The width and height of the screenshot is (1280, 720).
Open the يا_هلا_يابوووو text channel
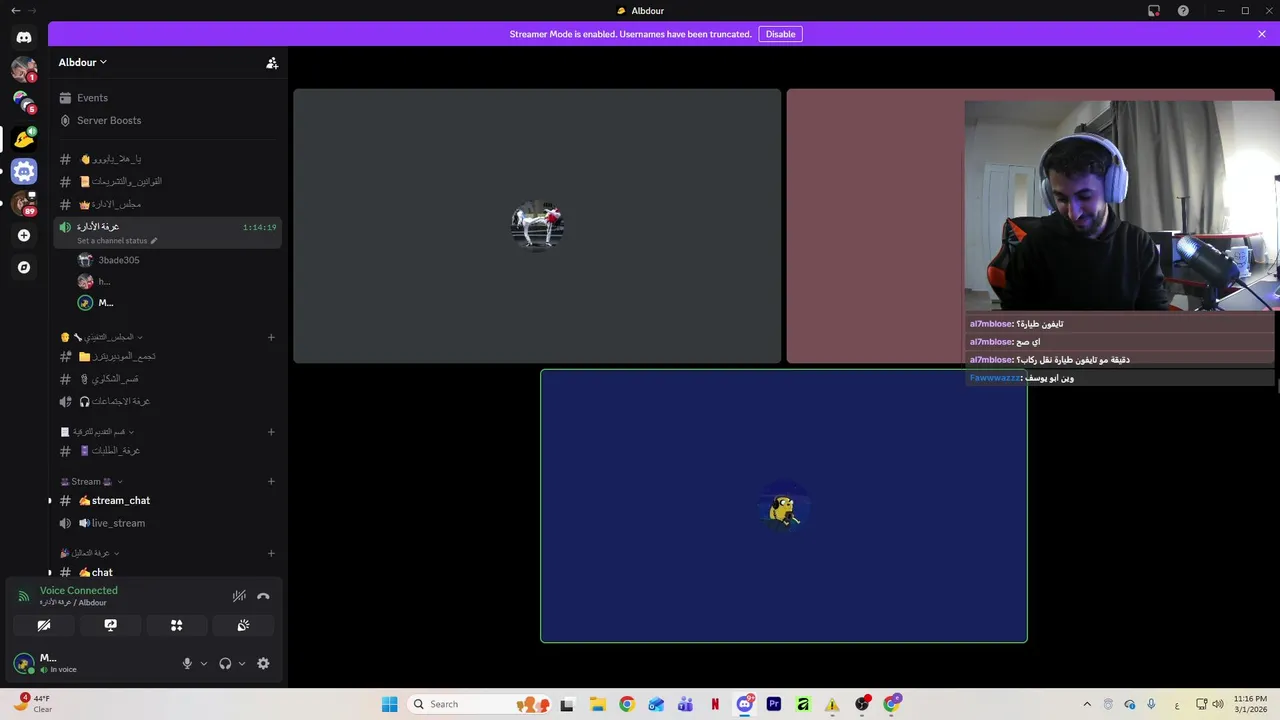coord(168,159)
